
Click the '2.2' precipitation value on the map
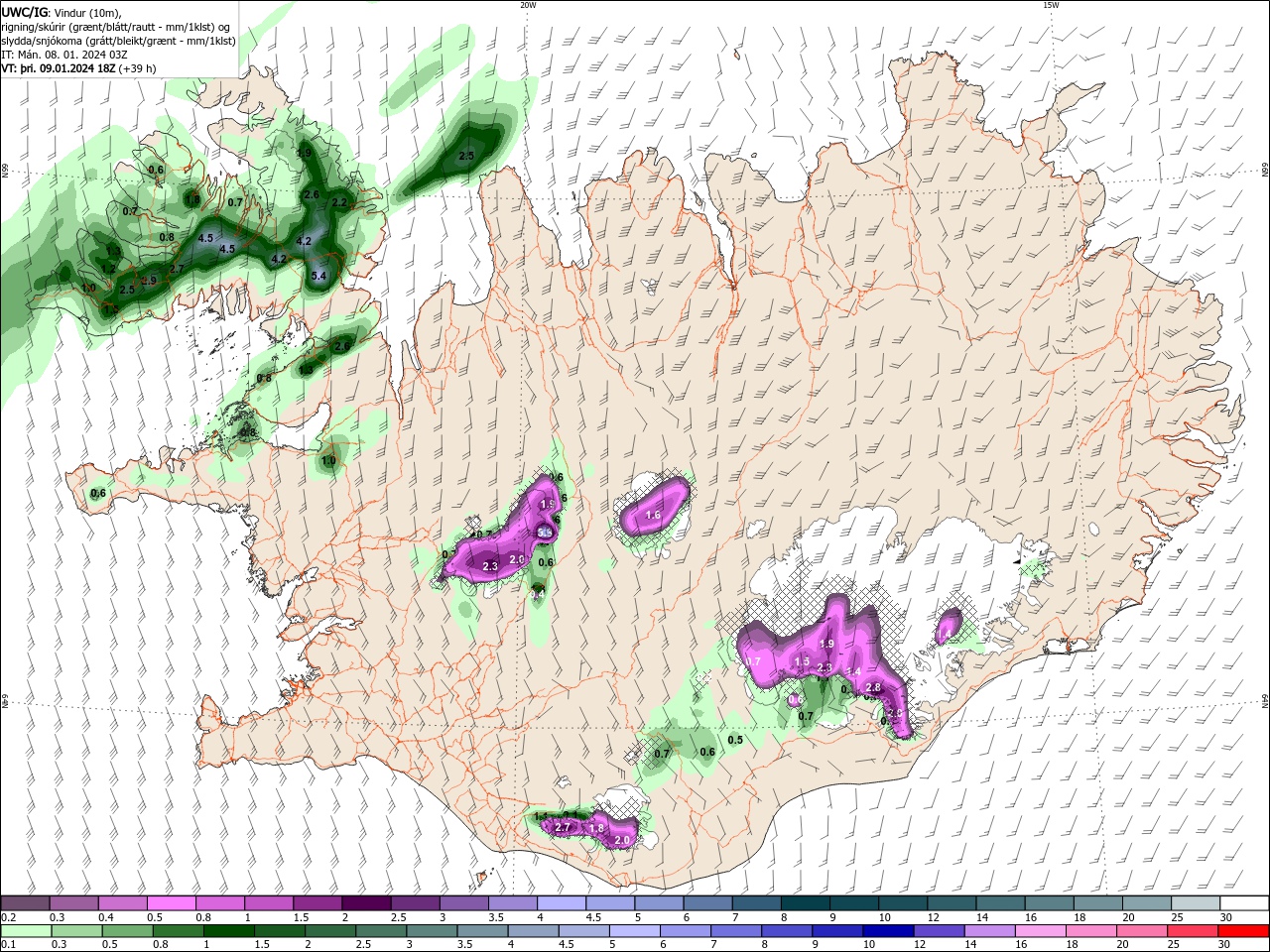[339, 202]
